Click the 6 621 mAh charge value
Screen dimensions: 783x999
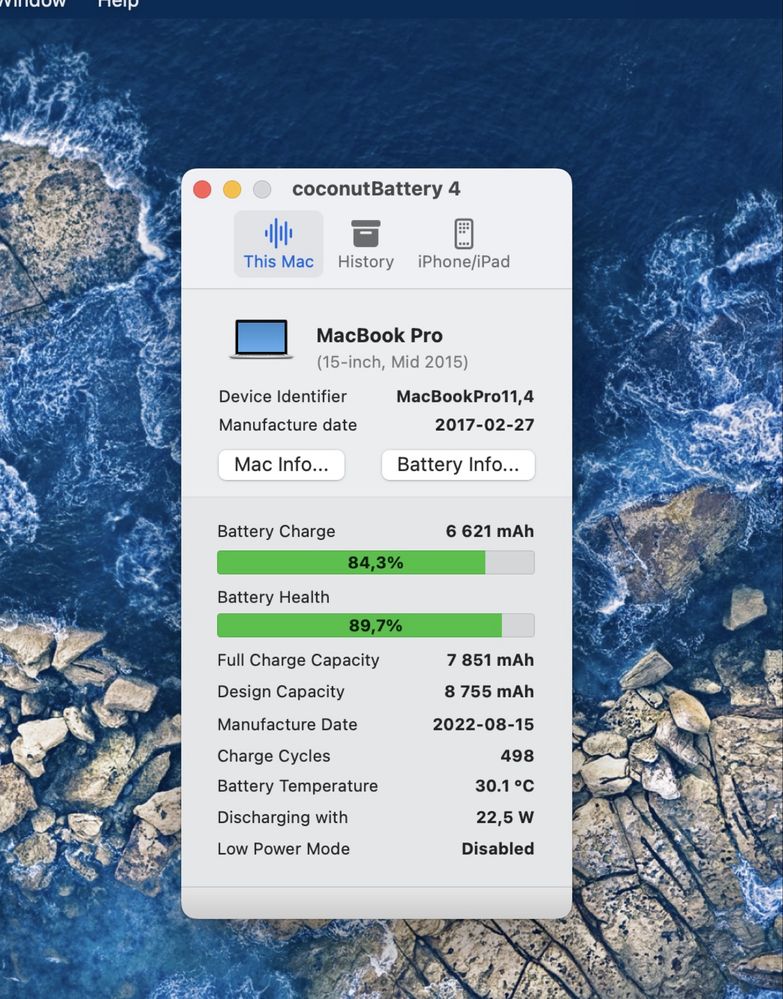coord(490,531)
